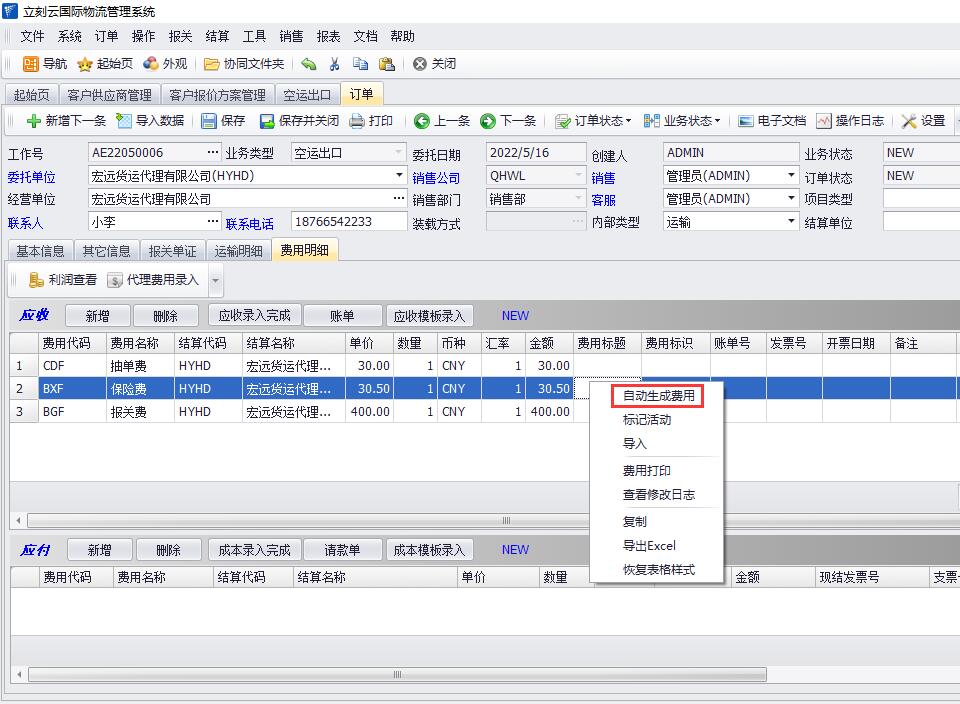This screenshot has width=960, height=704.
Task: Click the 联系电话 input field
Action: point(346,222)
